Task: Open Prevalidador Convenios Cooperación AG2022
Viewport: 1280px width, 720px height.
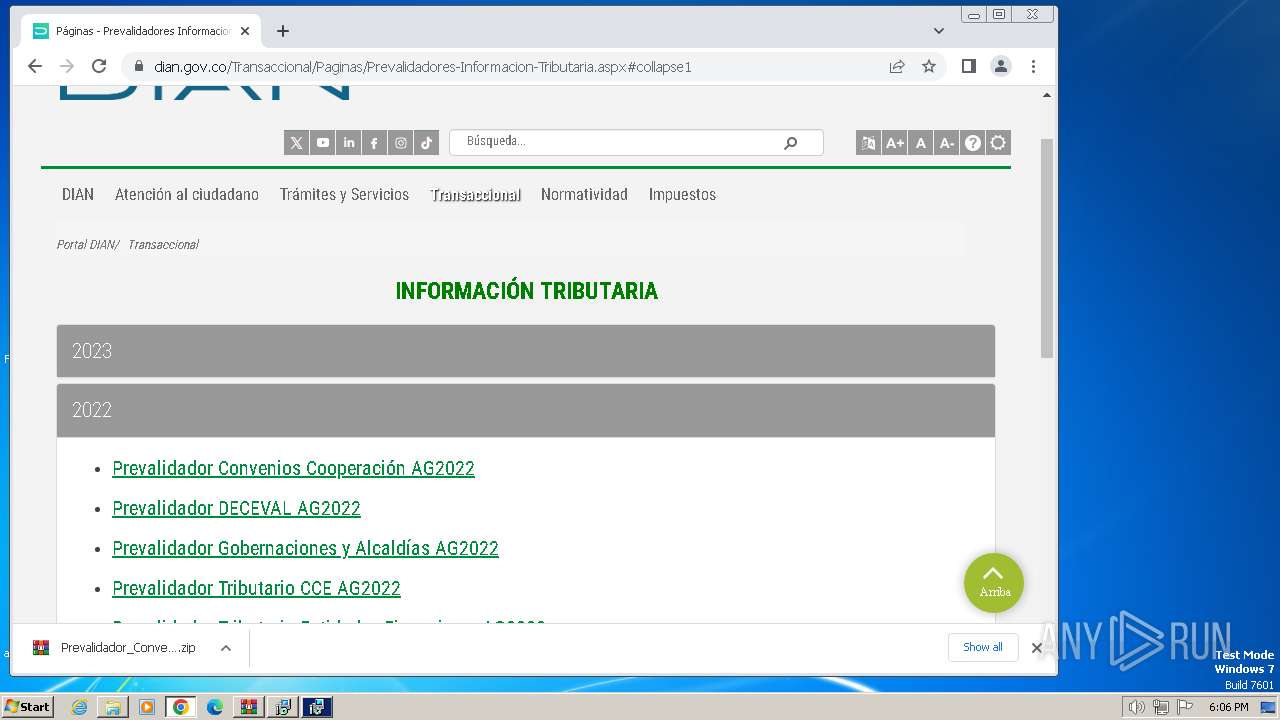Action: click(x=293, y=468)
